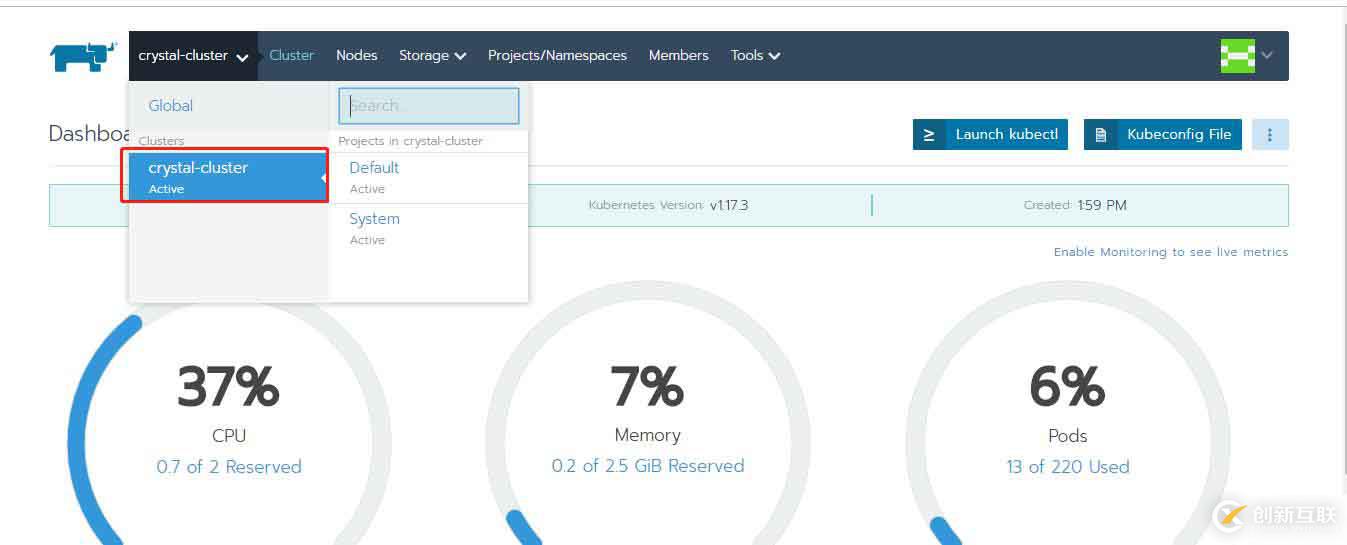Click the terminal prompt icon on Launch kubectl
The width and height of the screenshot is (1347, 545).
click(929, 135)
